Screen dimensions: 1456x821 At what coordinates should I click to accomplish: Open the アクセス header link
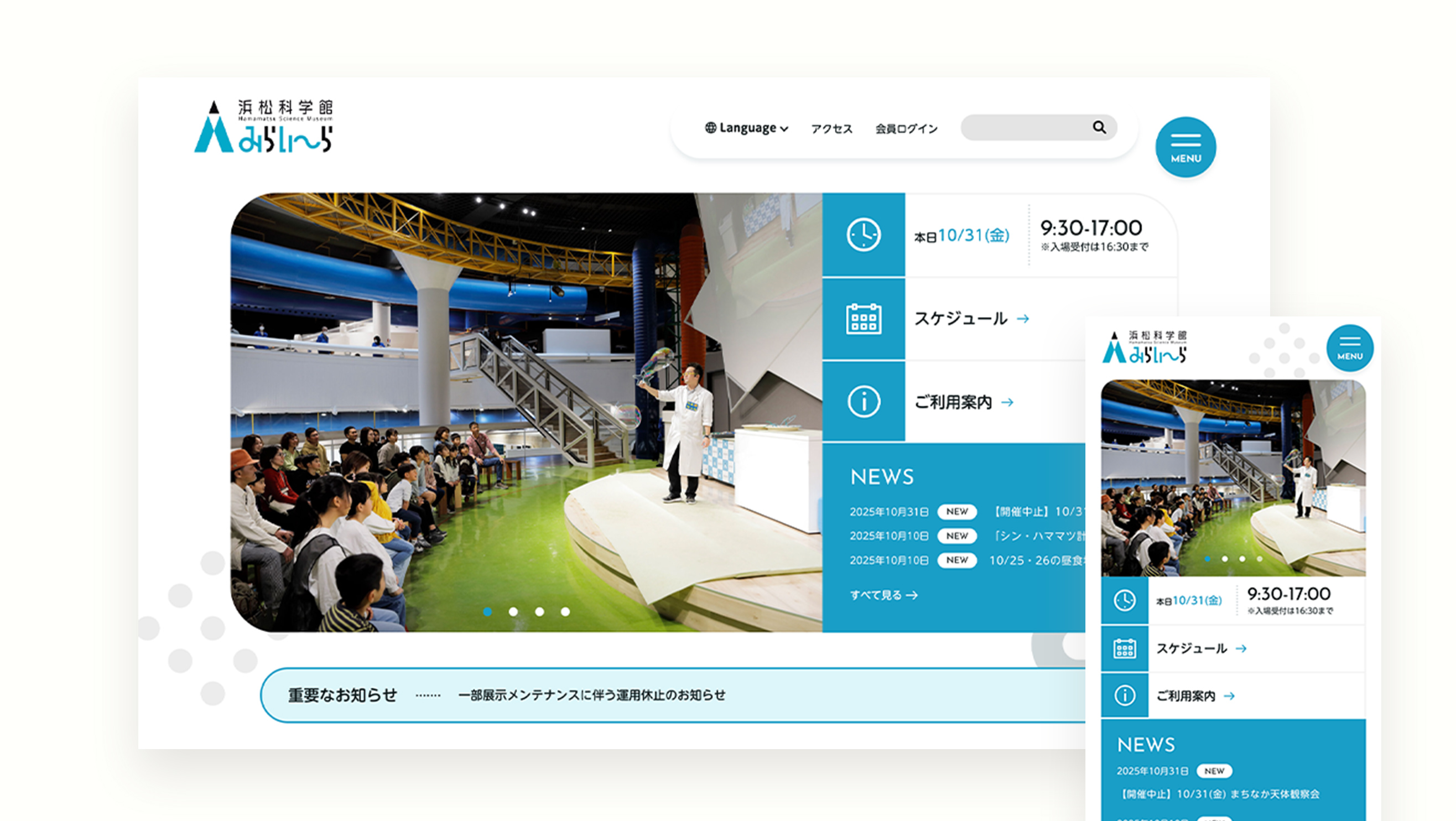click(831, 129)
